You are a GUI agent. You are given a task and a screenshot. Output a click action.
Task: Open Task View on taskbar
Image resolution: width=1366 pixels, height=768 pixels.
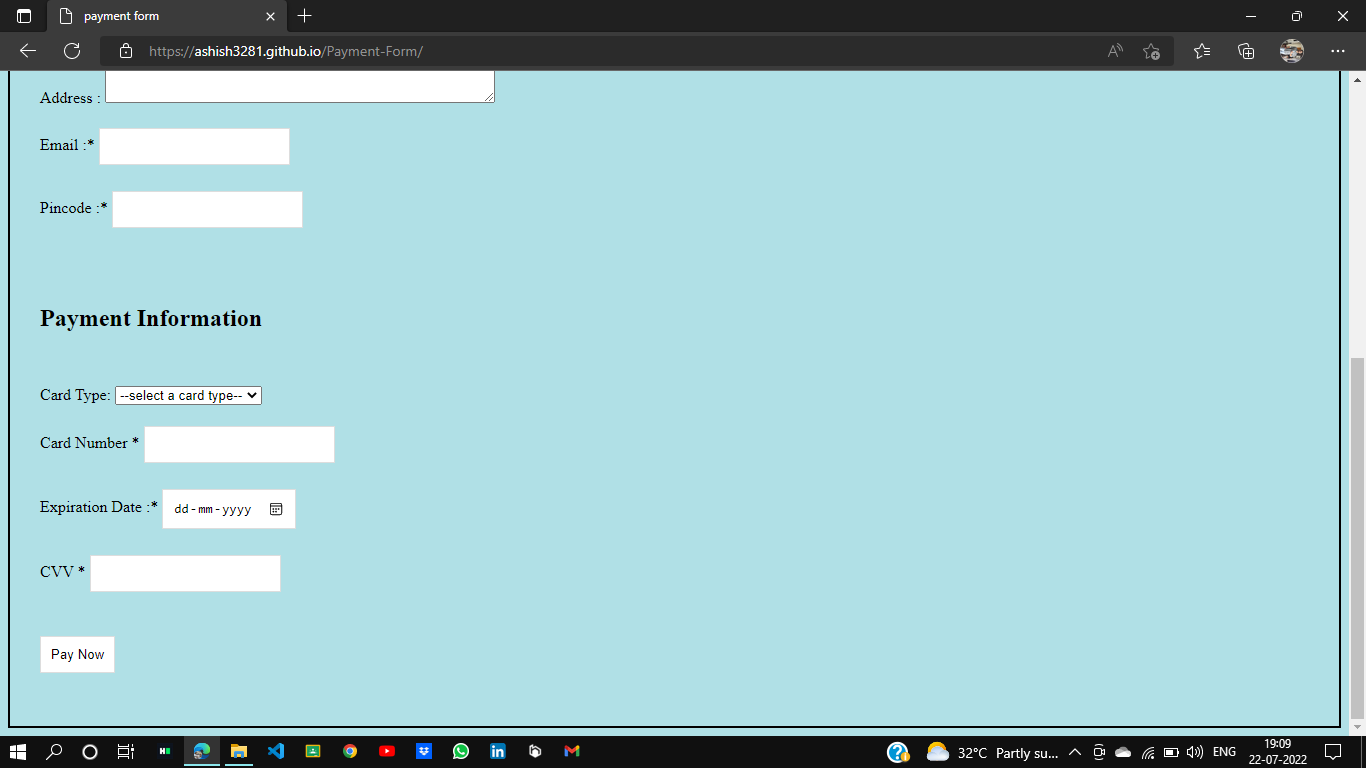[126, 751]
